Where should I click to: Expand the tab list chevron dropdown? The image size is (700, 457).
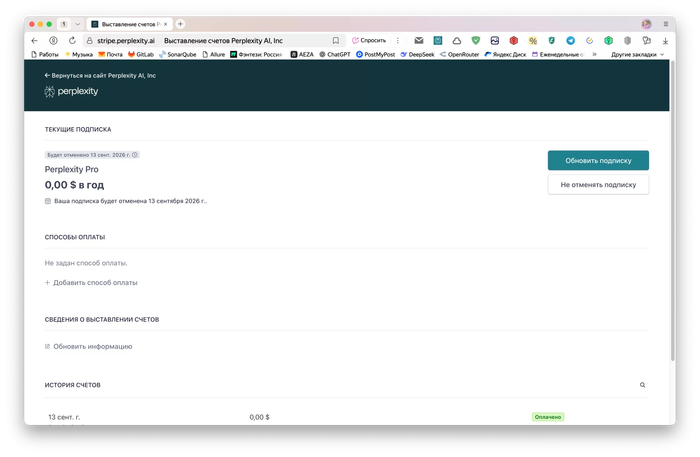77,23
